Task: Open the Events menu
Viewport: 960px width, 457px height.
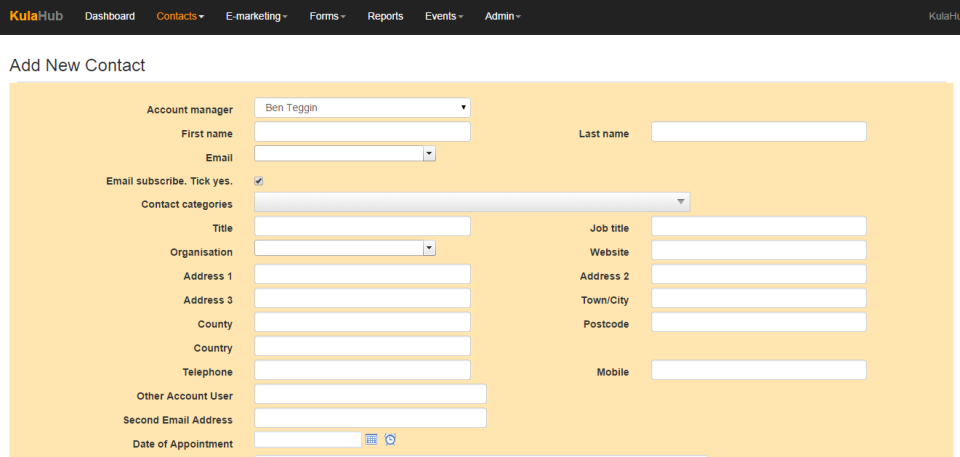Action: tap(444, 17)
